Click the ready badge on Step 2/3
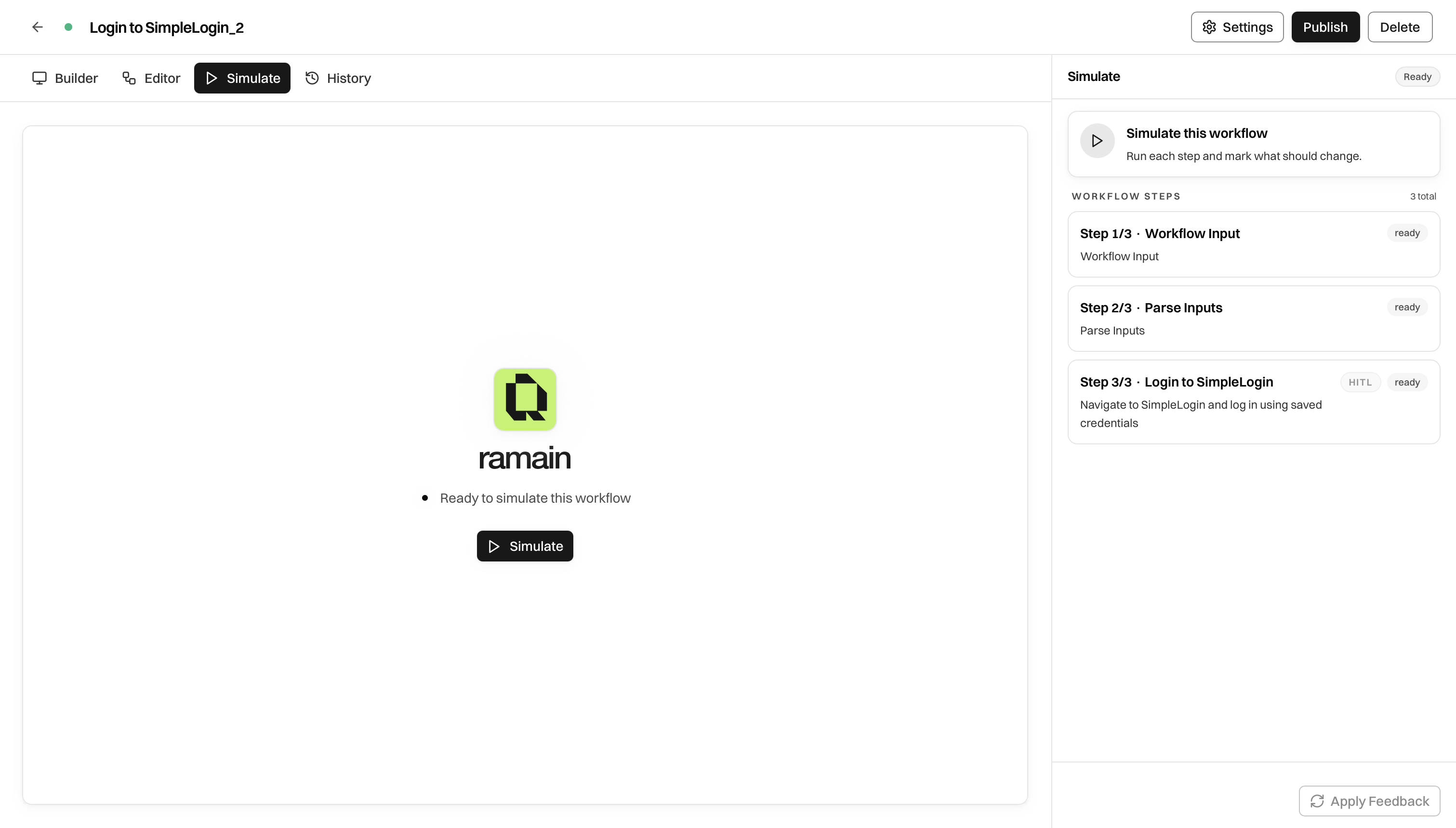The width and height of the screenshot is (1456, 828). pyautogui.click(x=1407, y=307)
